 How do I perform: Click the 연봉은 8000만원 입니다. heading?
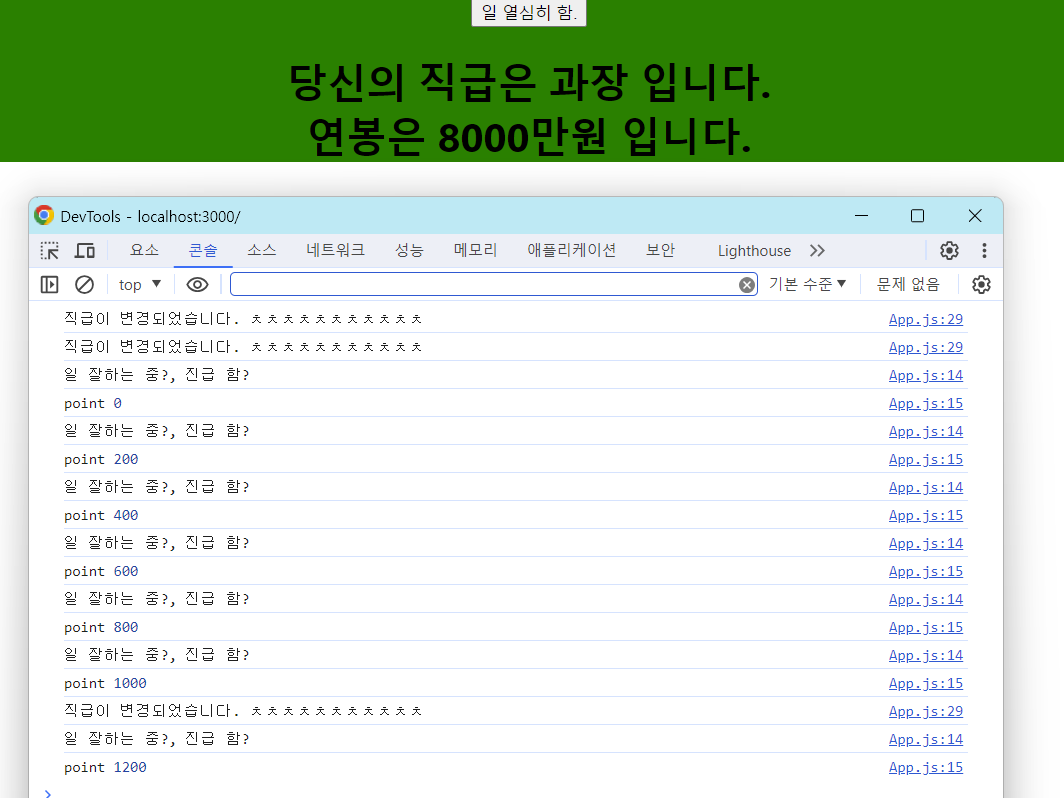click(530, 136)
